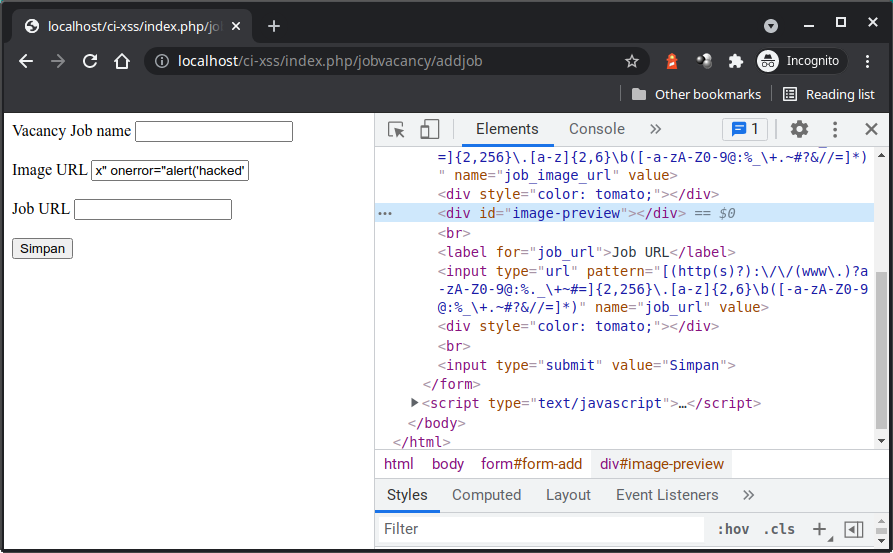The height and width of the screenshot is (553, 893).
Task: Open the grey spheres extension icon
Action: (704, 61)
